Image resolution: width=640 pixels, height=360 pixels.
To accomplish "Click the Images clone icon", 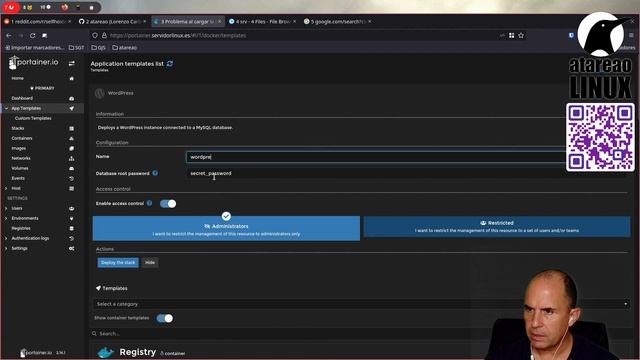I will [71, 149].
